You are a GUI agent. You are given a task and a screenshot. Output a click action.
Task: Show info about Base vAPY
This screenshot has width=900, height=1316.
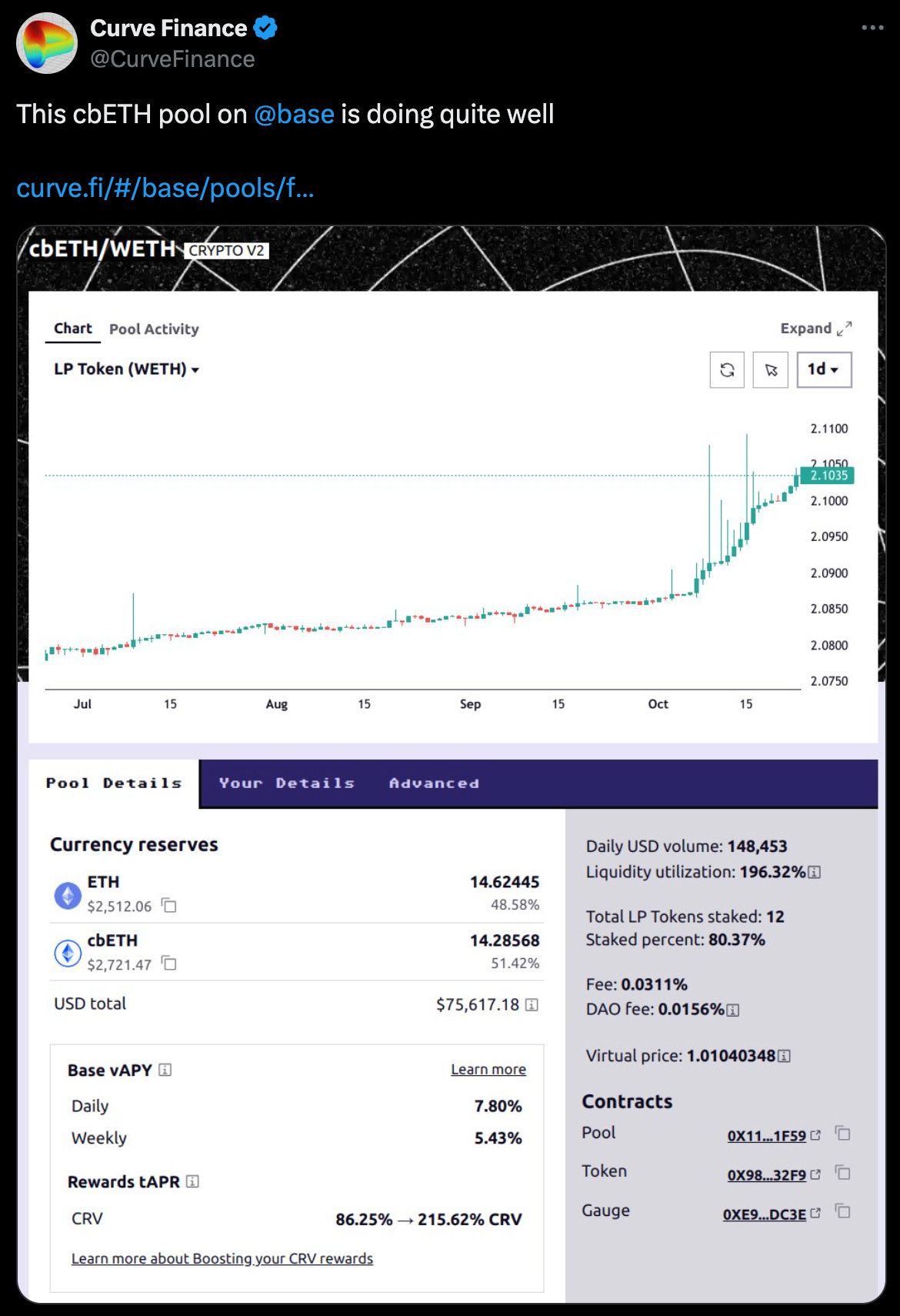coord(165,1070)
